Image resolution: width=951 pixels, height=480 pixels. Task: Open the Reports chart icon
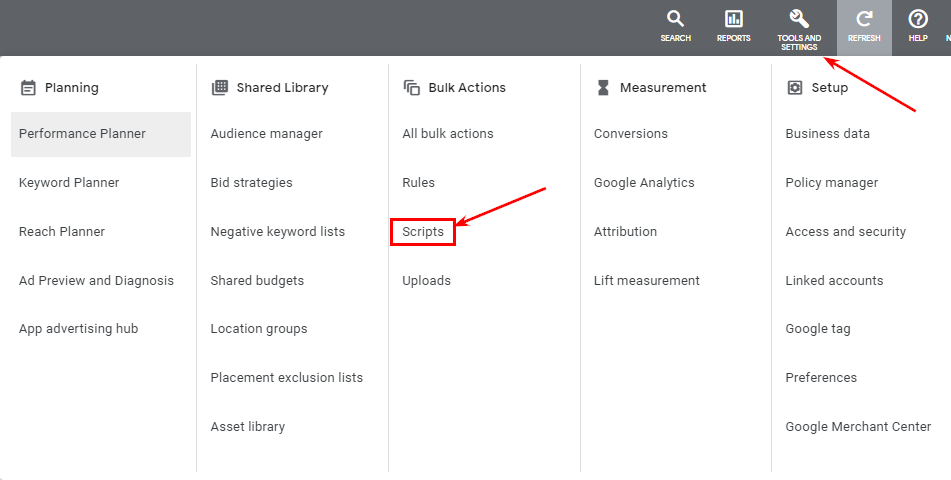(x=733, y=19)
